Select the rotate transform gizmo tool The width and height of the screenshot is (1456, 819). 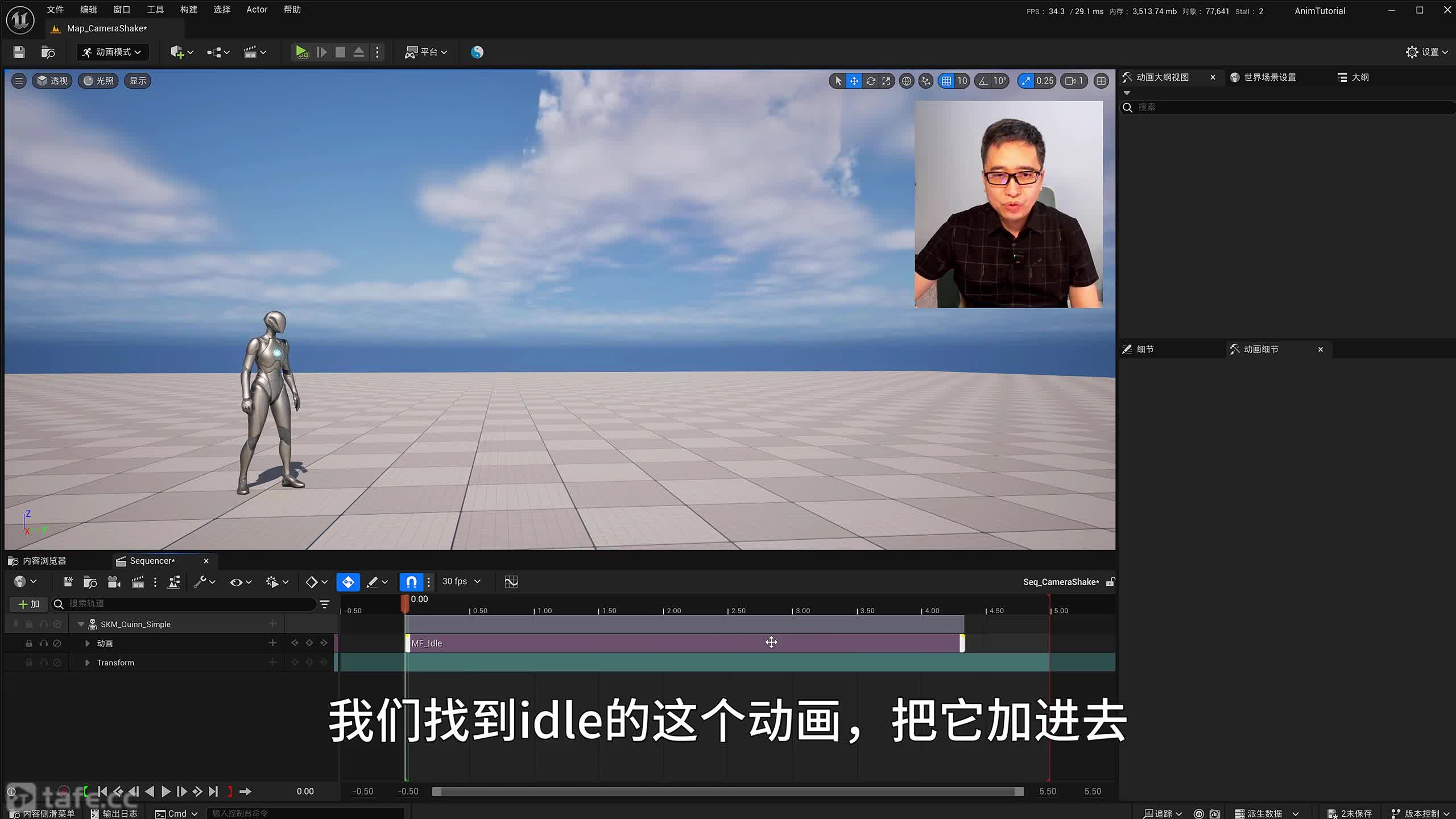pos(870,81)
